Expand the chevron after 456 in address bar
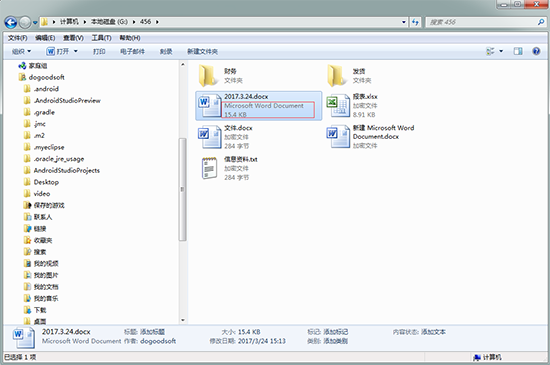This screenshot has width=550, height=365. point(157,22)
